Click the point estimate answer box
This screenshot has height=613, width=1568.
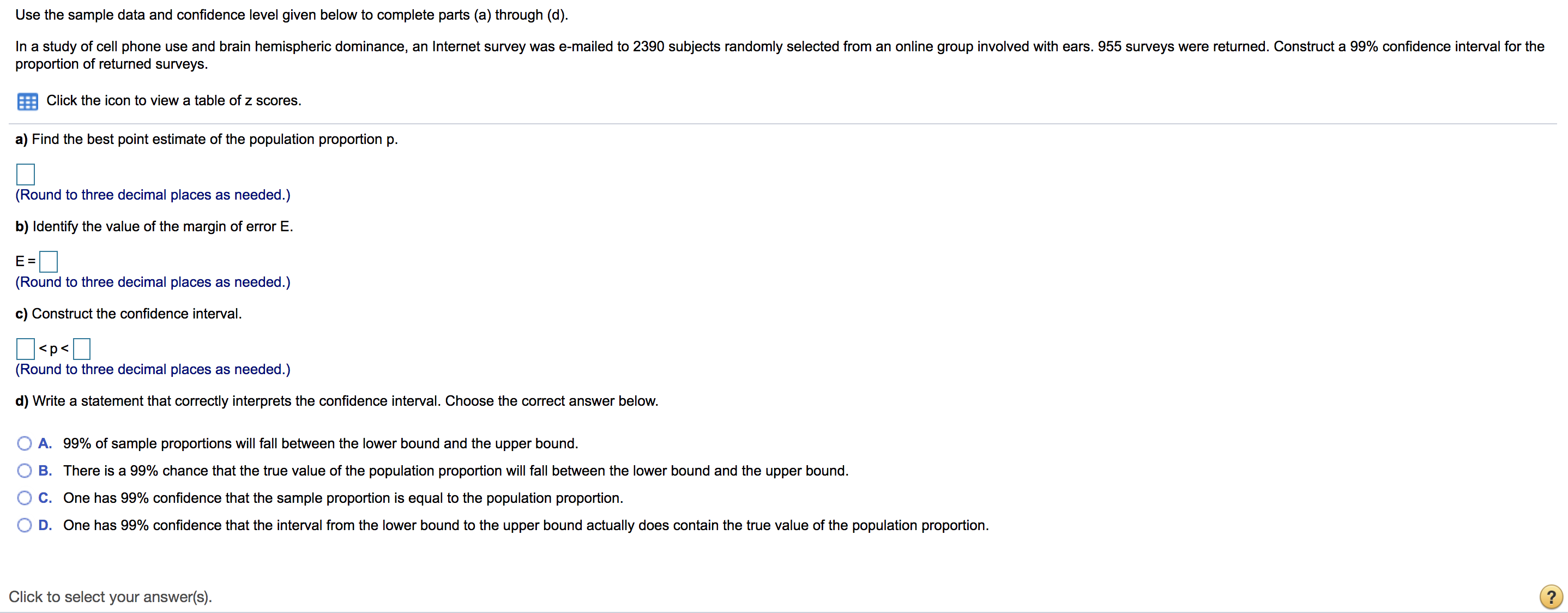[x=25, y=174]
